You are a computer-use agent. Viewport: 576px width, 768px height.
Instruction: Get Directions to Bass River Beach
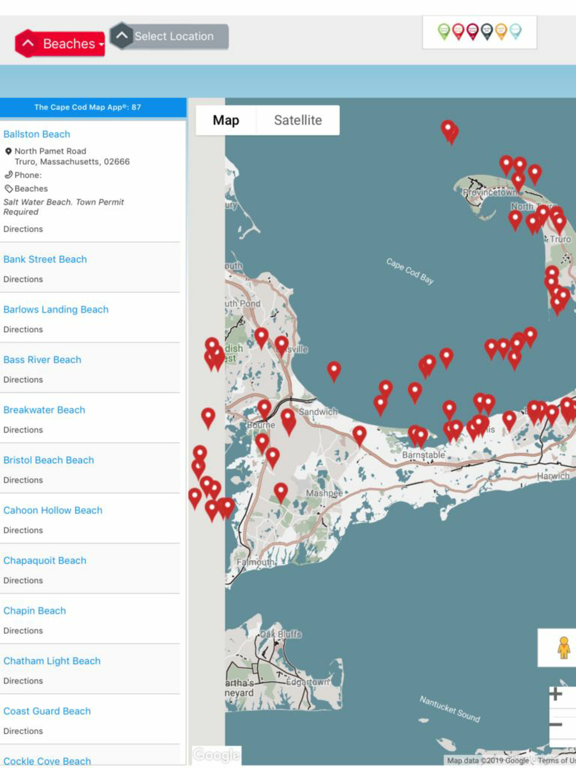[23, 380]
